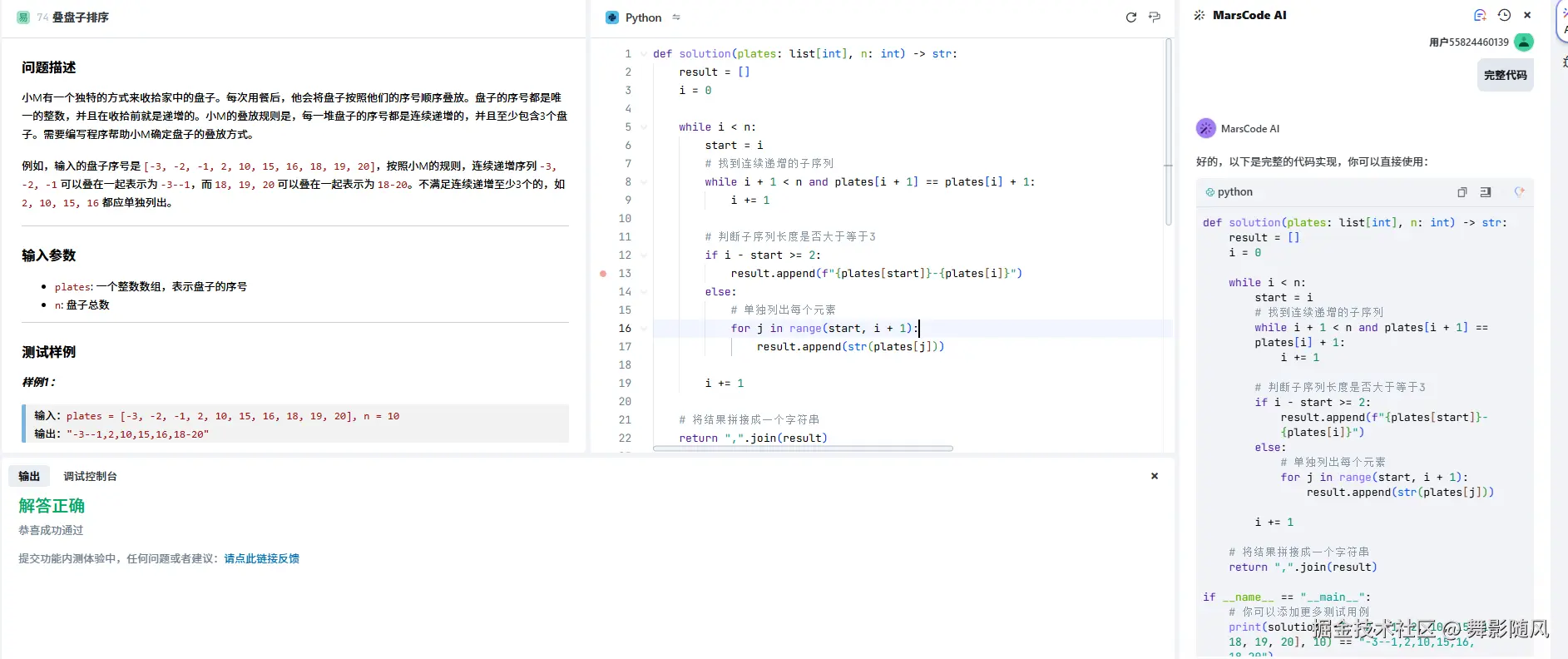Insert AI code block into editor

click(1486, 192)
